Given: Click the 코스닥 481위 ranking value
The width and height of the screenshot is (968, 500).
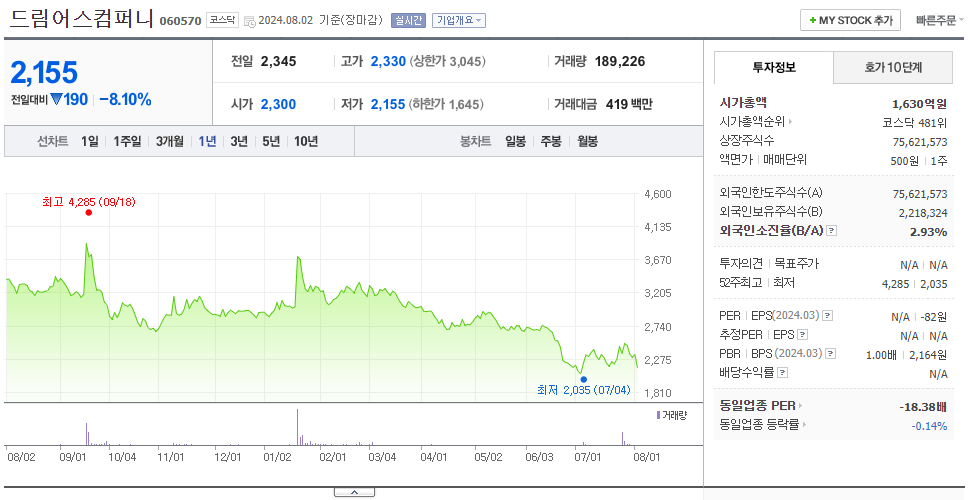Looking at the screenshot, I should (915, 122).
